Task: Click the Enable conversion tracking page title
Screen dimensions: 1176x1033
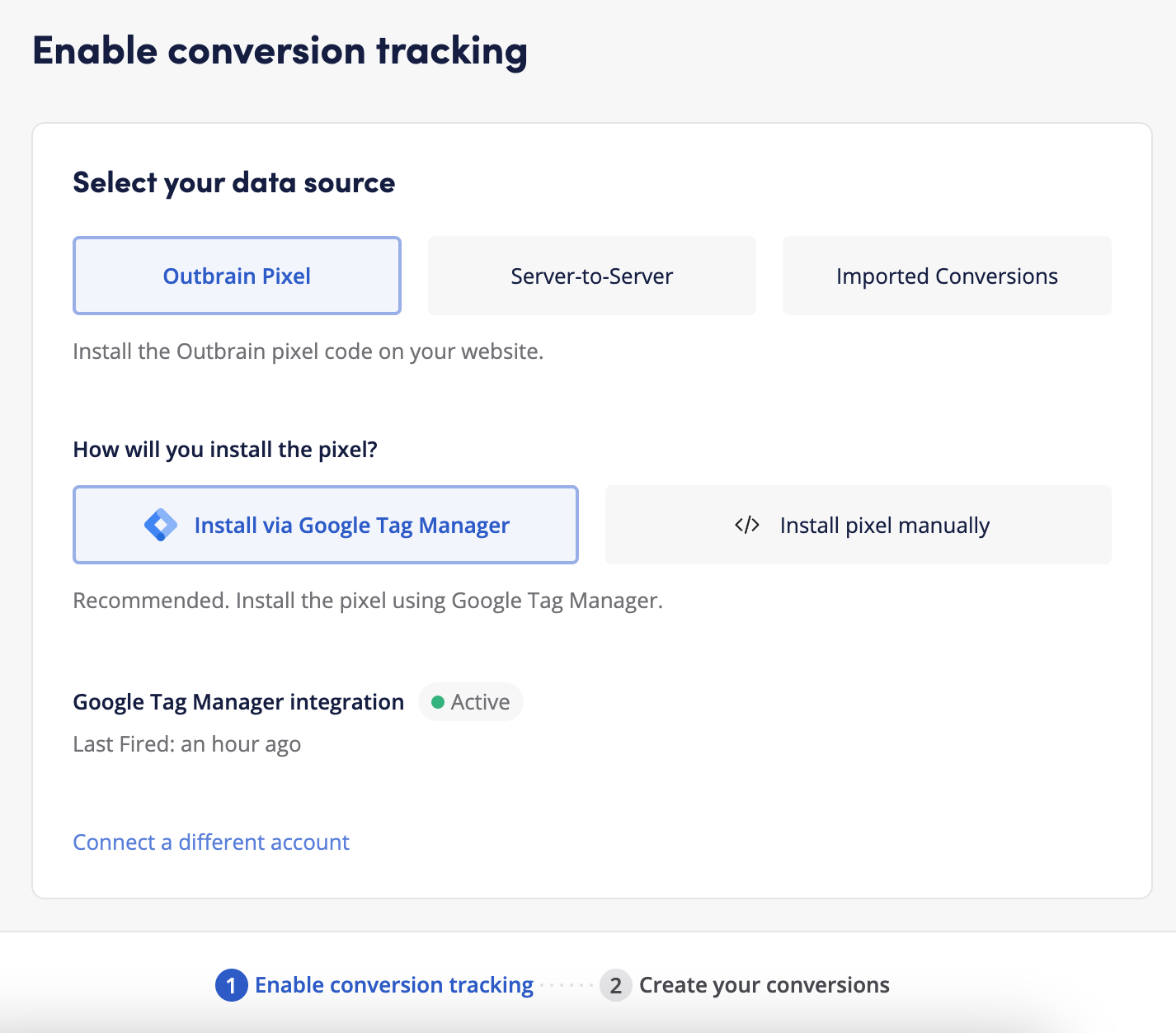Action: pos(280,51)
